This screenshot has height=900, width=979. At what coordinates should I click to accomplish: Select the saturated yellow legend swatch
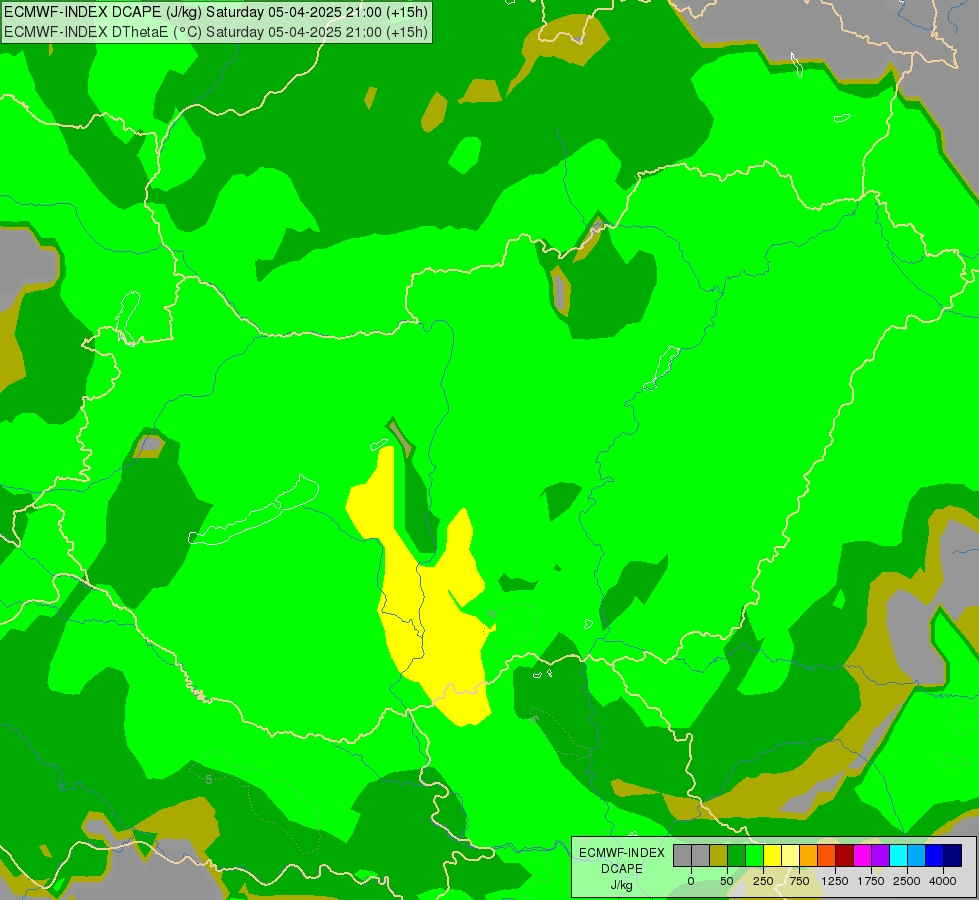click(x=772, y=856)
